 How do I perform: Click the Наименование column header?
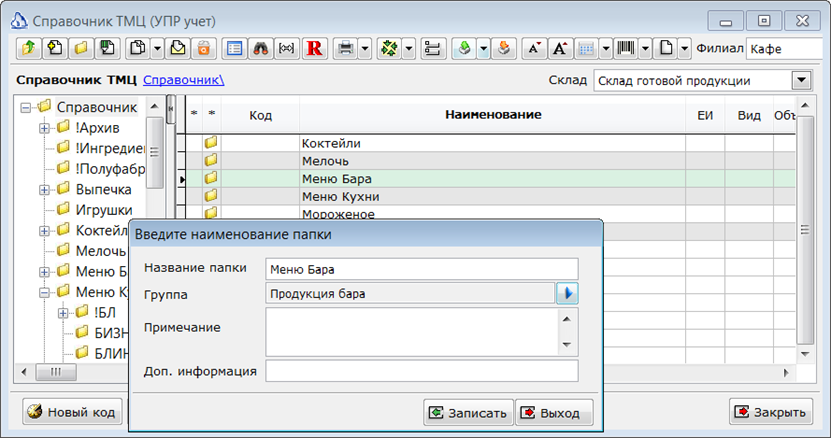(493, 115)
